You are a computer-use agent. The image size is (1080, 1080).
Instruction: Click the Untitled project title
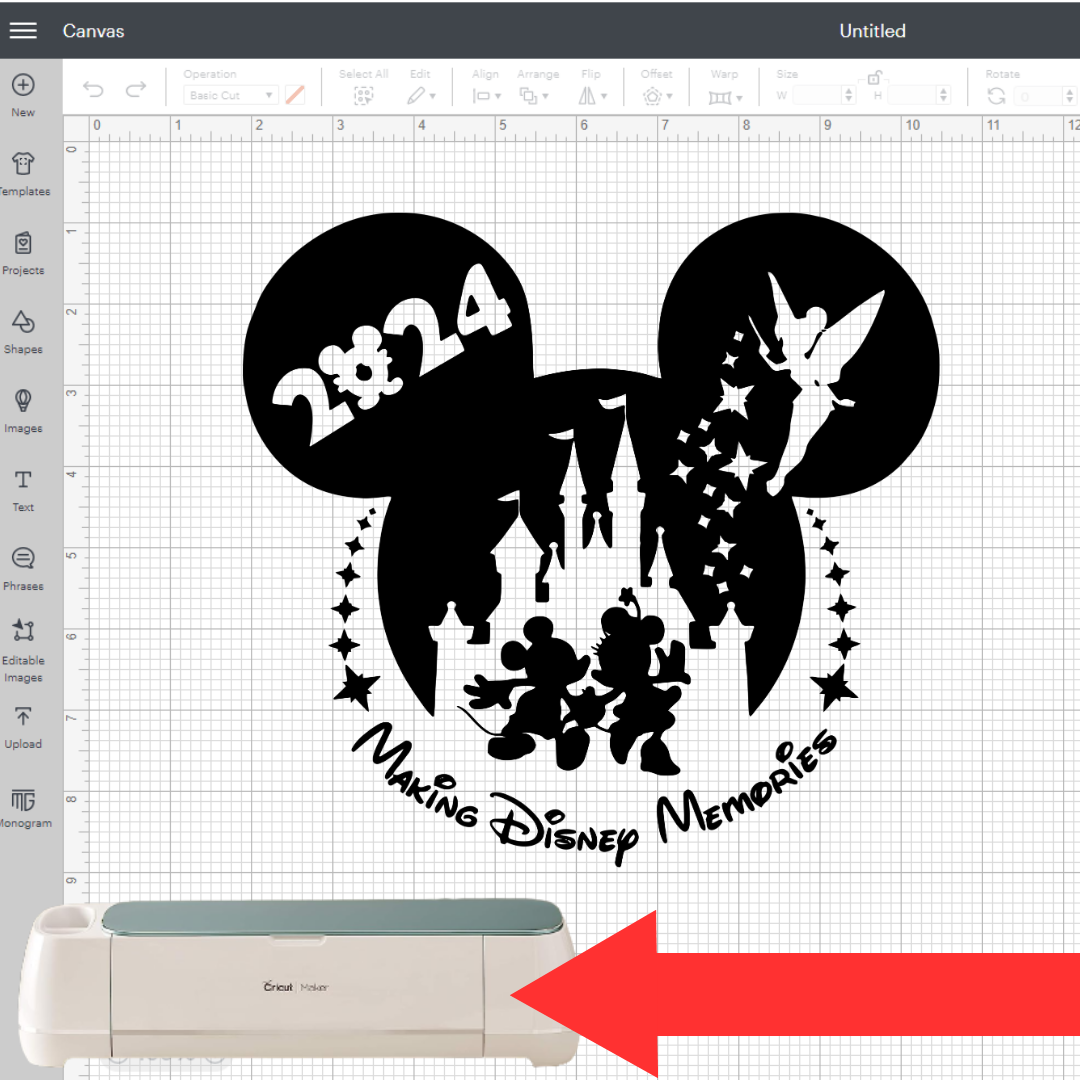click(872, 31)
